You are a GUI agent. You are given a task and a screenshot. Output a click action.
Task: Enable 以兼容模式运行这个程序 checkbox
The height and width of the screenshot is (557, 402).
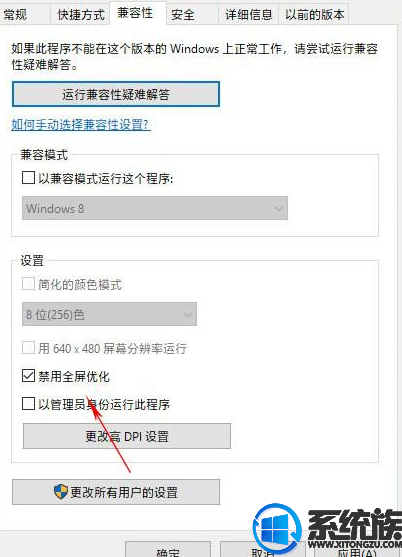pyautogui.click(x=28, y=178)
